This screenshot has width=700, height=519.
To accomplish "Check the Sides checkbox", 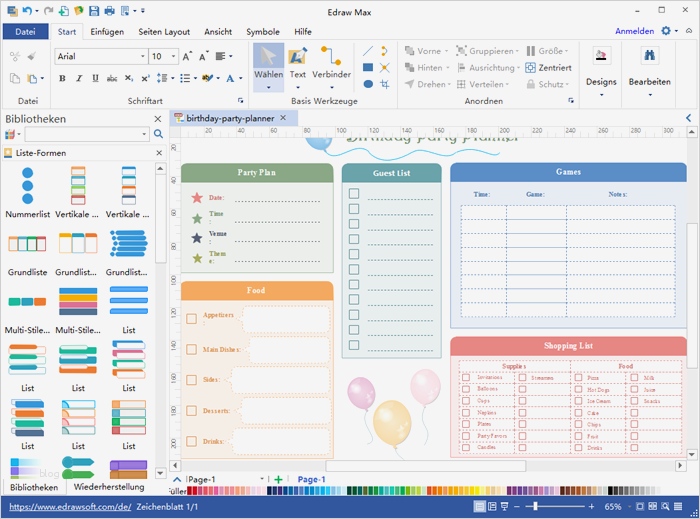I will tap(192, 380).
